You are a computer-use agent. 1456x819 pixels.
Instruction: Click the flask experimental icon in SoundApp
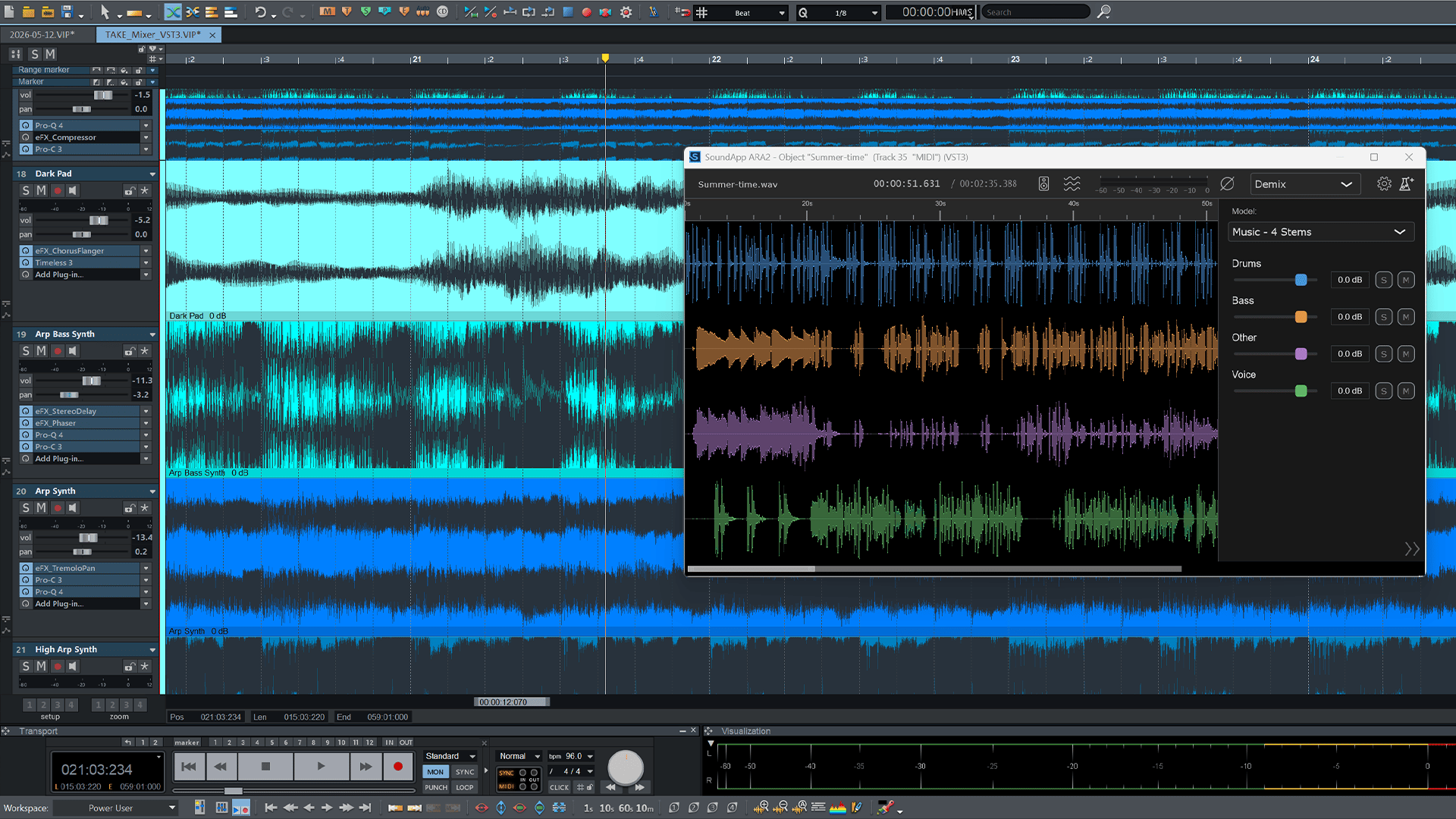point(1406,184)
